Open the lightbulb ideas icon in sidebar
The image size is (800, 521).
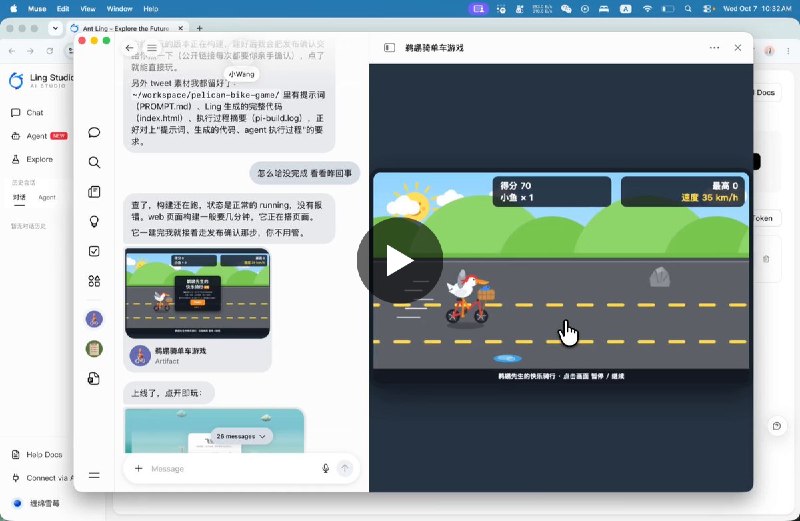94,221
